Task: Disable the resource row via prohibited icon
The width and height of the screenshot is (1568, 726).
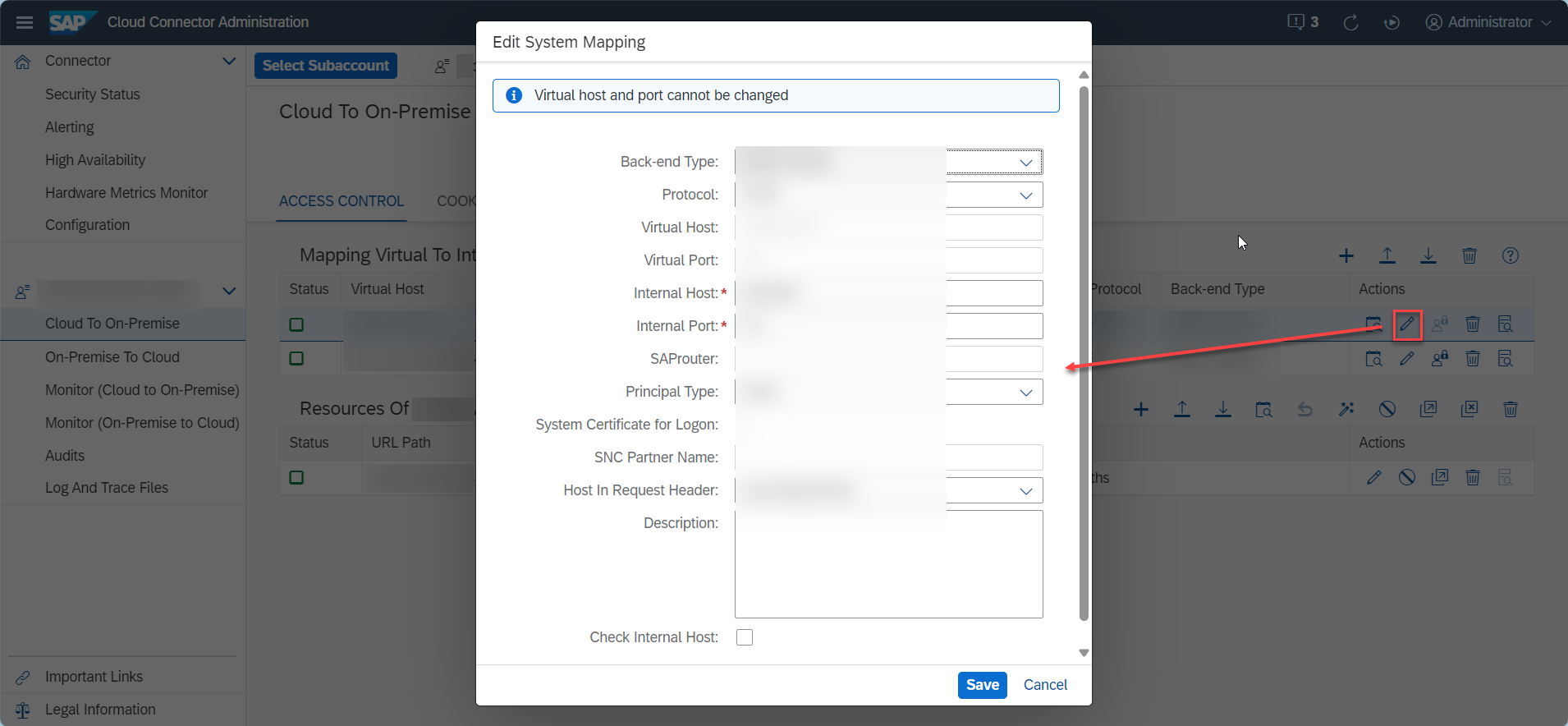Action: tap(1407, 478)
